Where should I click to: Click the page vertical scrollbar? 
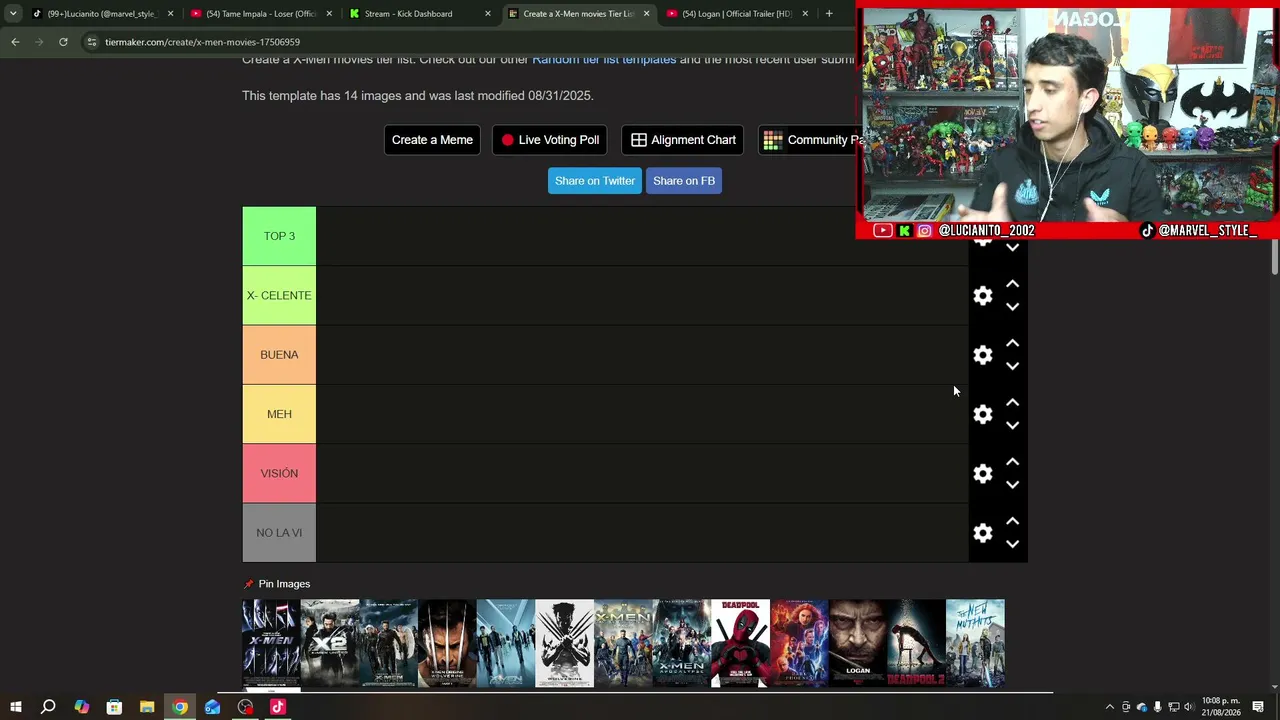pos(1274,256)
